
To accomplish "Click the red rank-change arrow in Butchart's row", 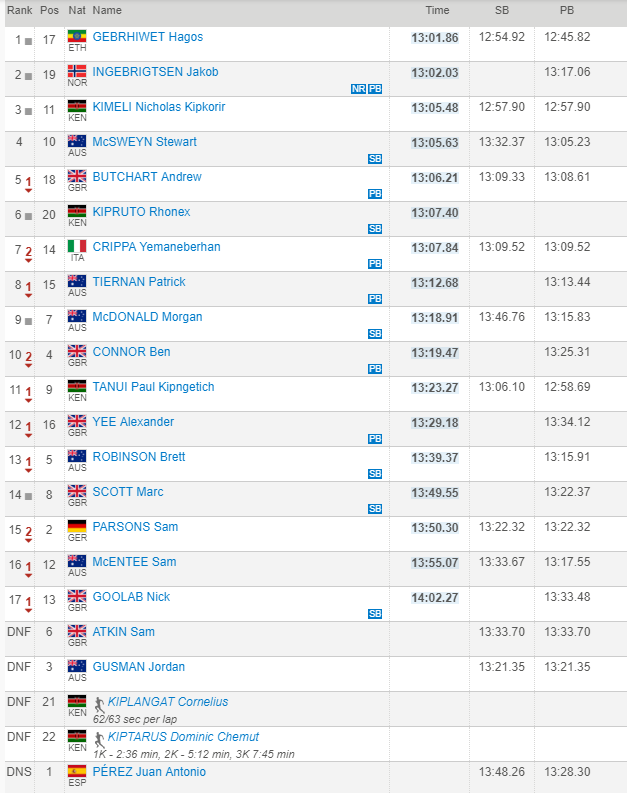I will click(x=29, y=183).
